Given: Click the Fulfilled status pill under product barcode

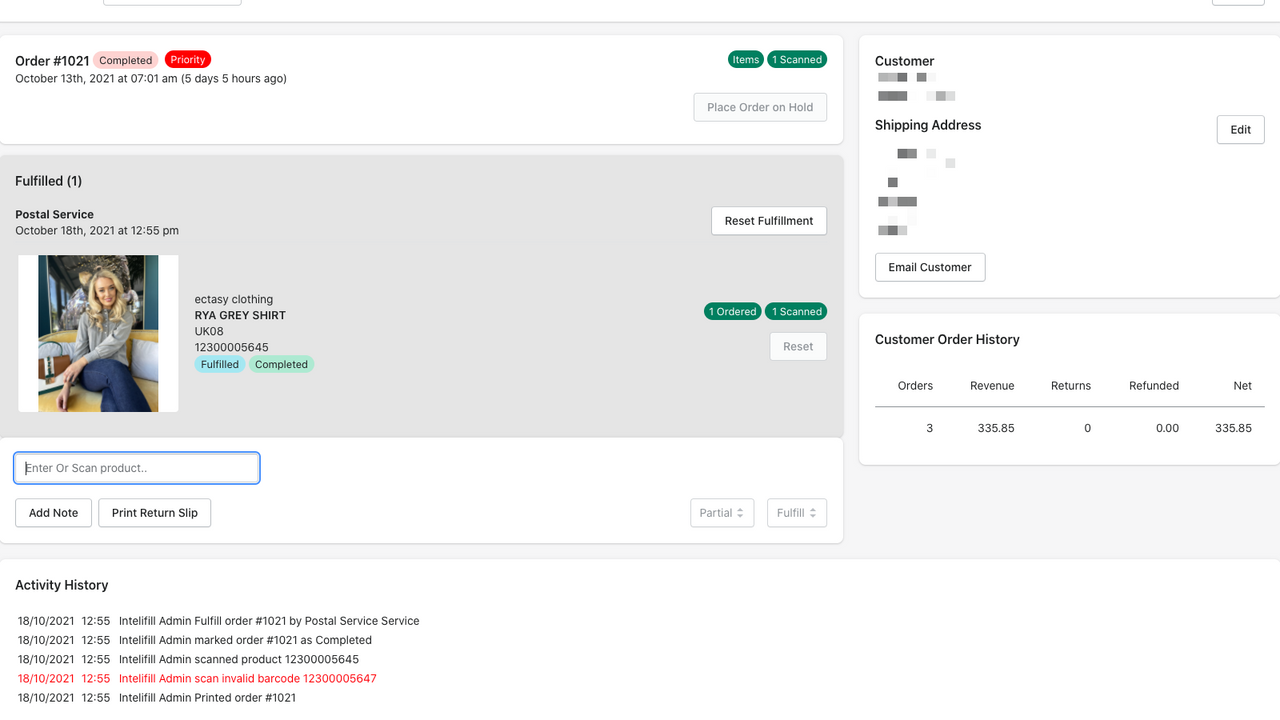Looking at the screenshot, I should tap(219, 364).
